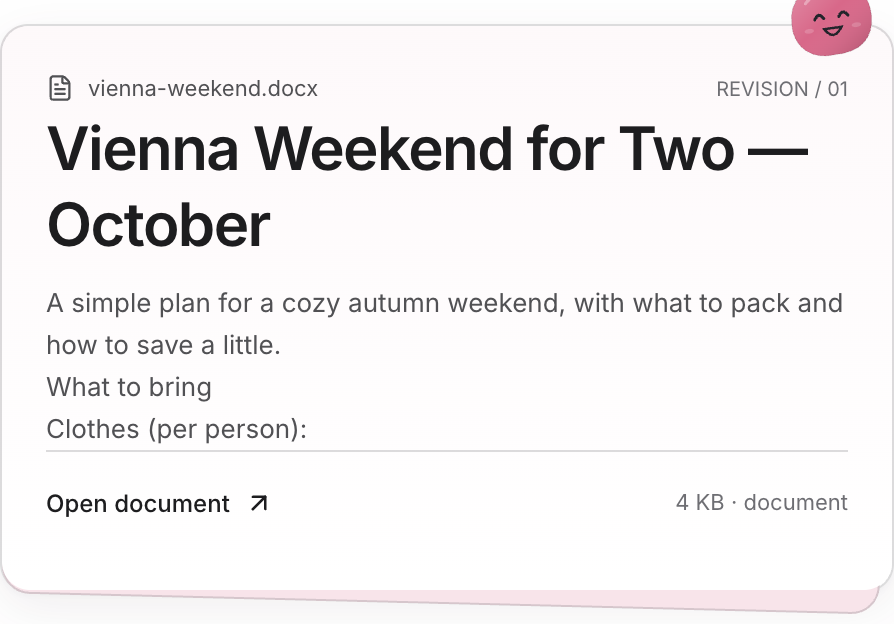Click the REVISION / 01 label
The image size is (894, 624).
[x=782, y=89]
